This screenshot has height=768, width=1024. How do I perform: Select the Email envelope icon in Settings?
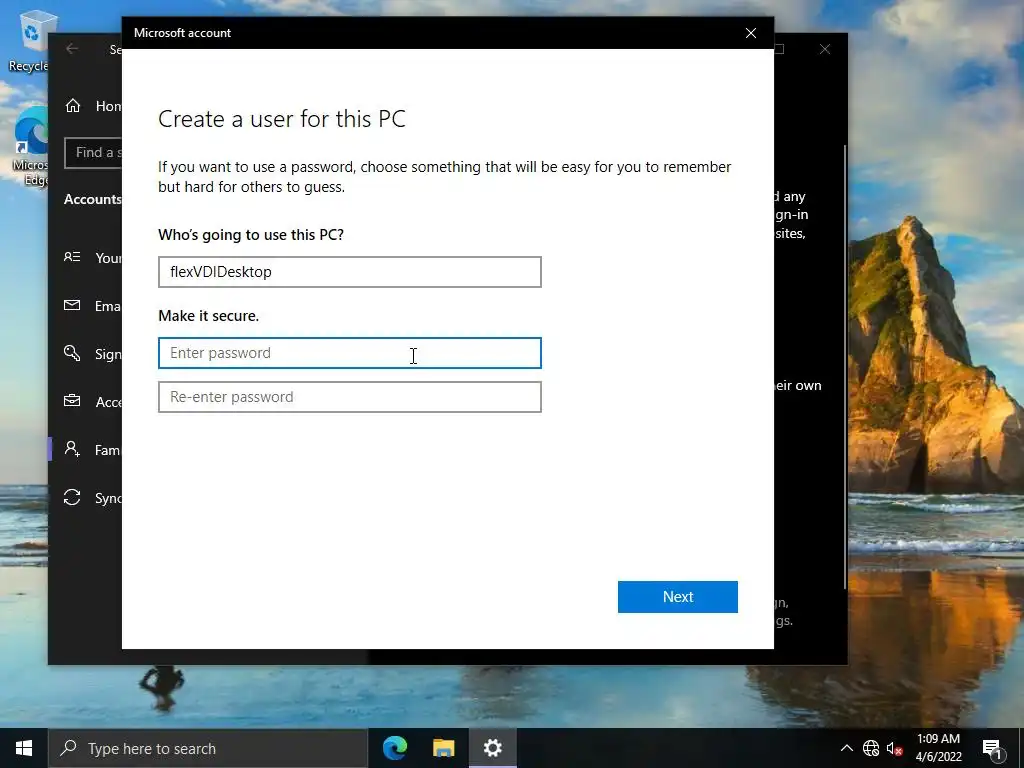click(x=72, y=305)
